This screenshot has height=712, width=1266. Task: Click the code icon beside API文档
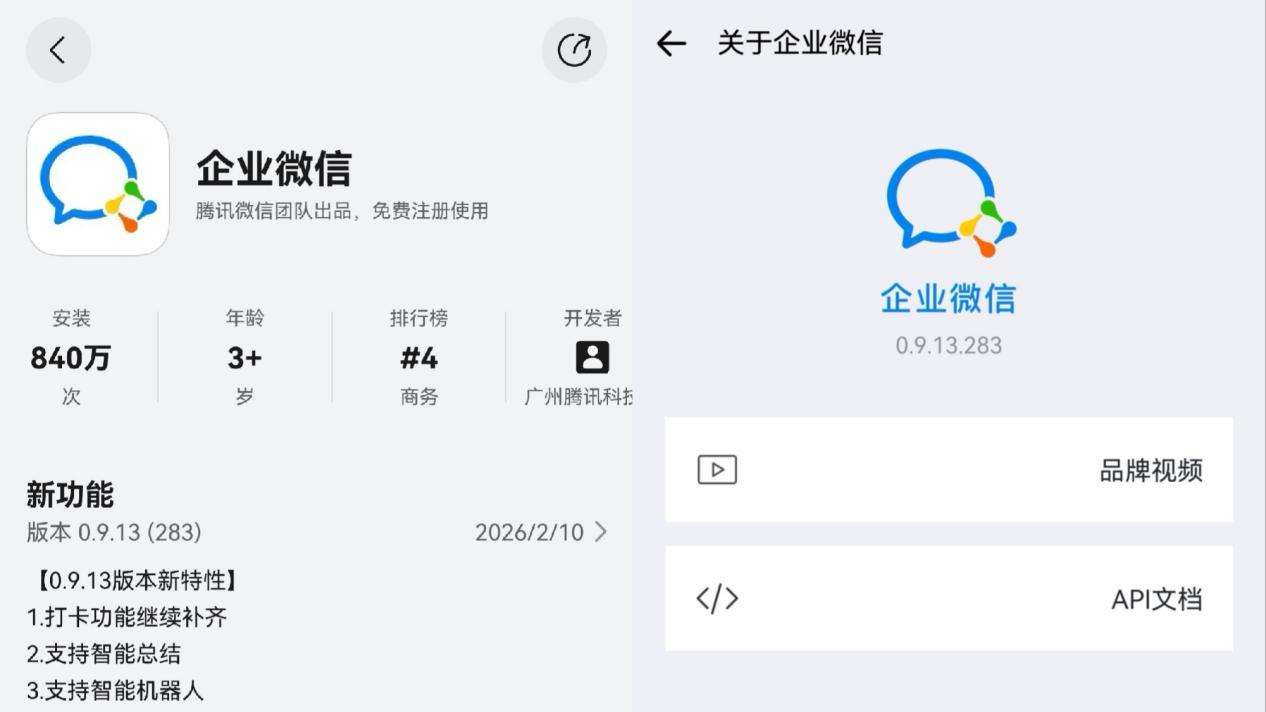[x=716, y=599]
